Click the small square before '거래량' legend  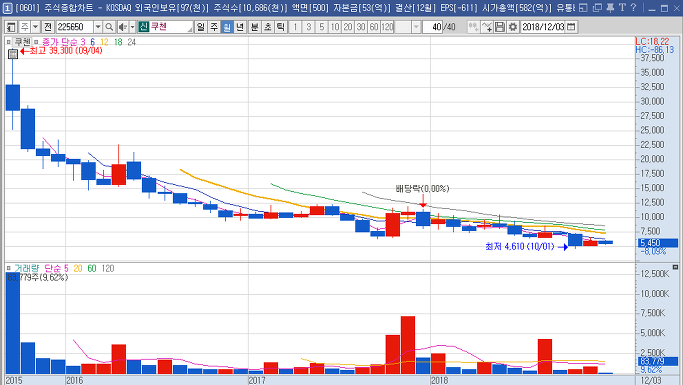point(9,269)
